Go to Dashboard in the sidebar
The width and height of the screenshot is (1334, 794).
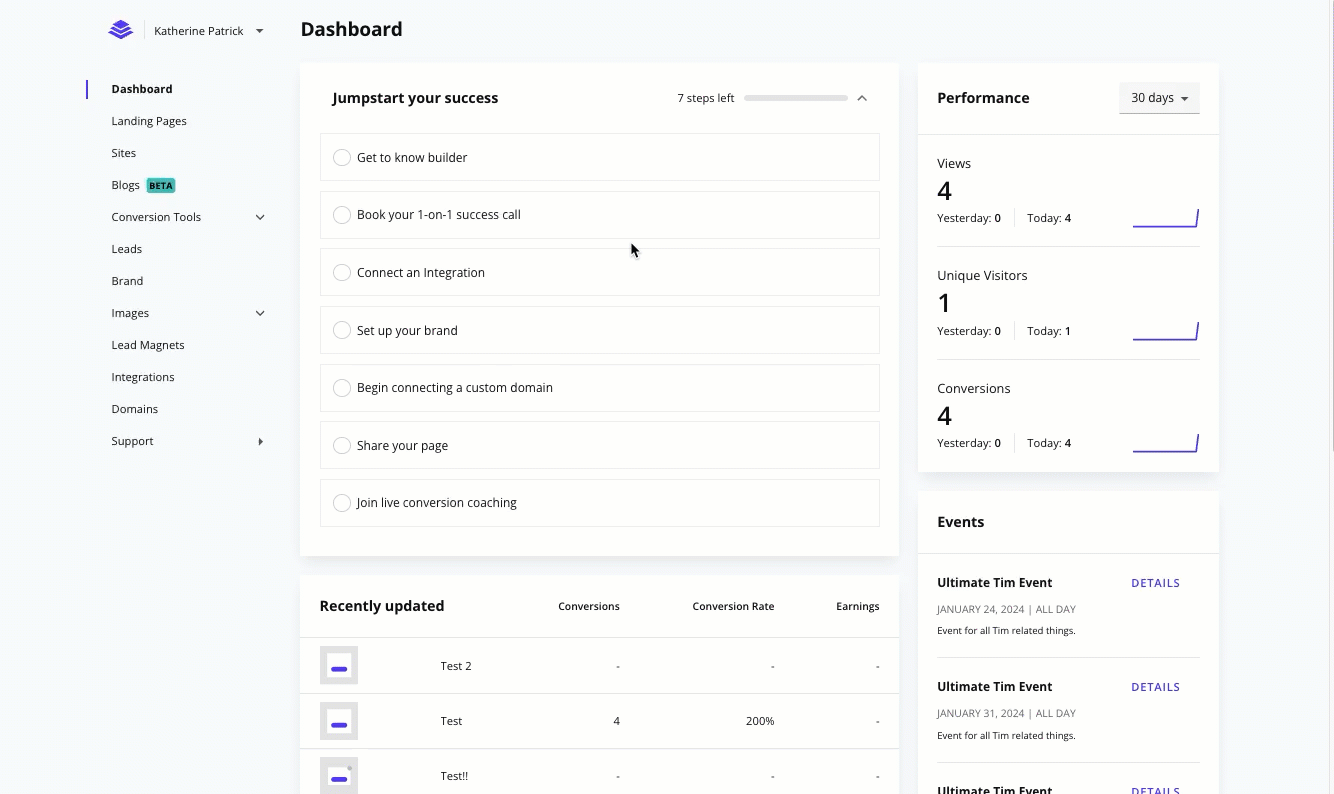[x=142, y=89]
